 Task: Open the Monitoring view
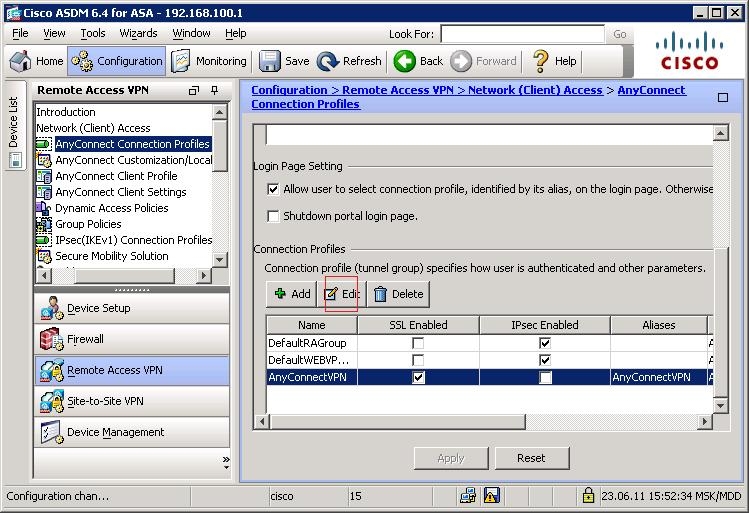pos(209,61)
